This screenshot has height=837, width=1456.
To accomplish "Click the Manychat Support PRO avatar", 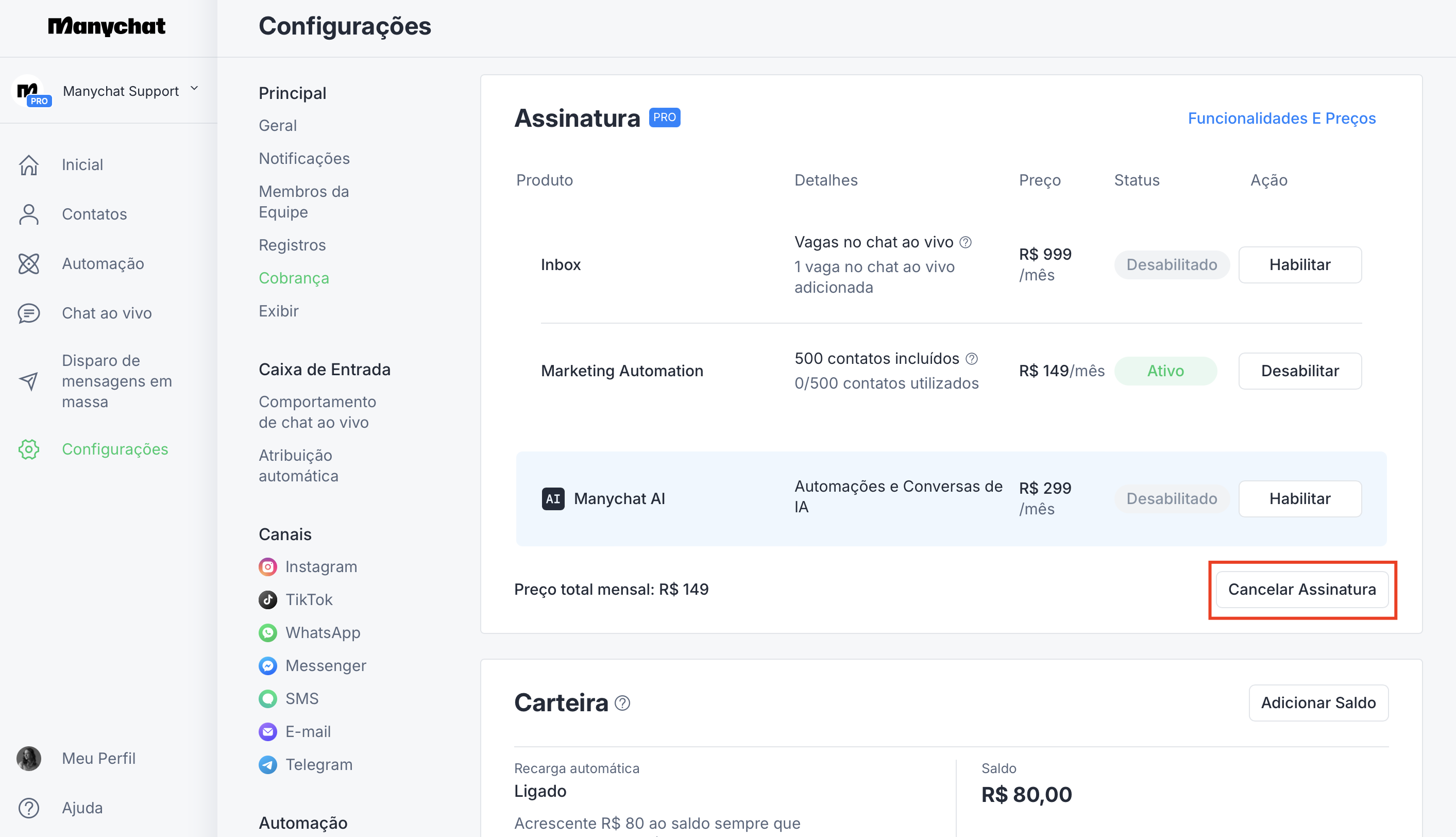I will (x=30, y=91).
